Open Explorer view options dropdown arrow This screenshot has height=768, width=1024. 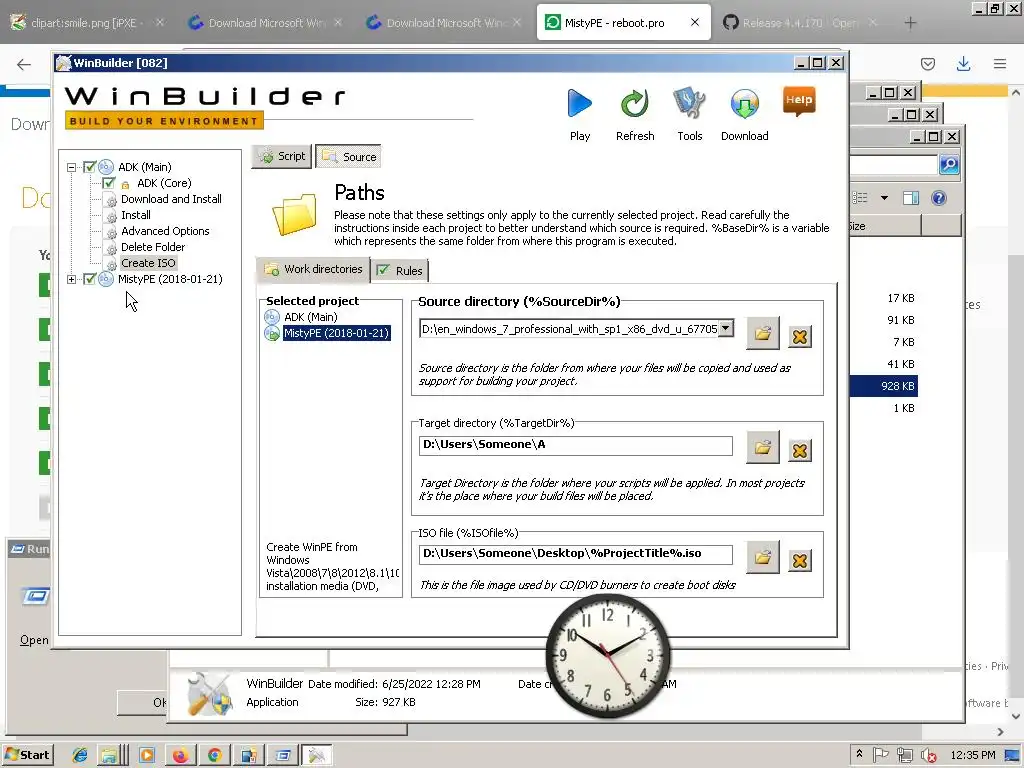click(884, 198)
